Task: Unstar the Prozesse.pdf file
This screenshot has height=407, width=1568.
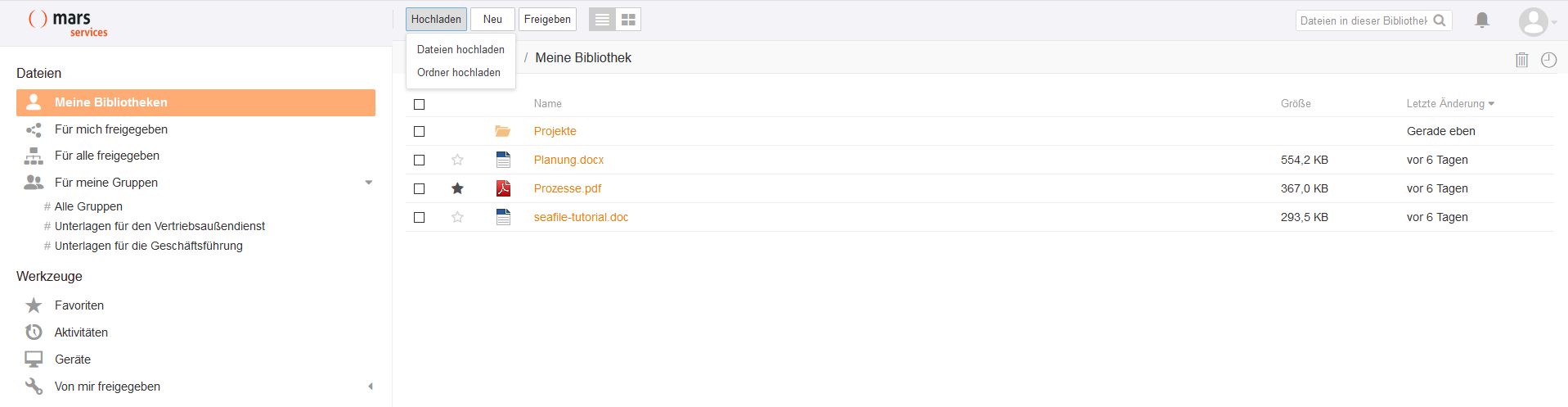Action: click(x=457, y=188)
